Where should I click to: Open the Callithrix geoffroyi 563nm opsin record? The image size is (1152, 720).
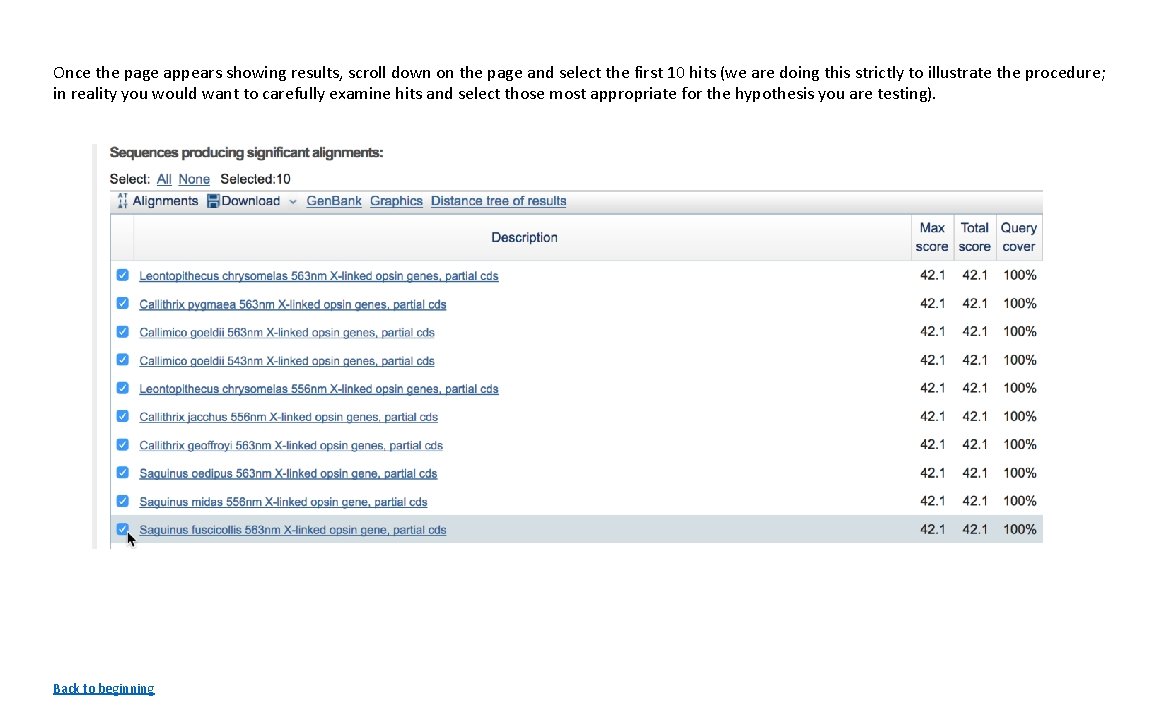tap(291, 445)
